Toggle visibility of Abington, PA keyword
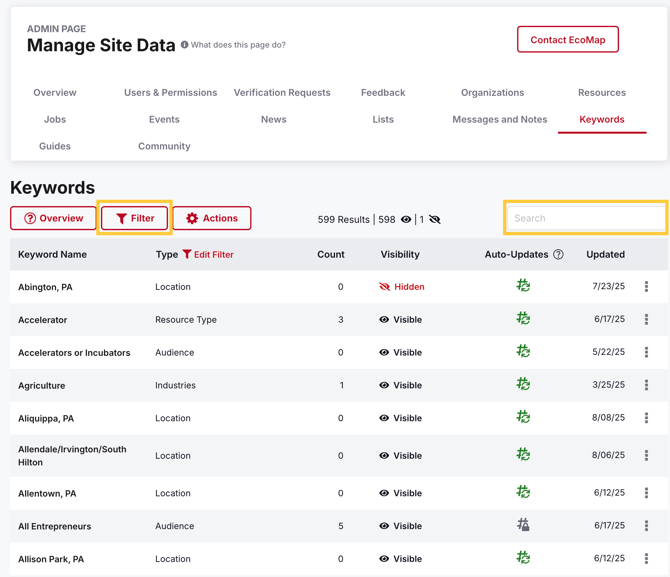This screenshot has height=577, width=670. tap(401, 287)
